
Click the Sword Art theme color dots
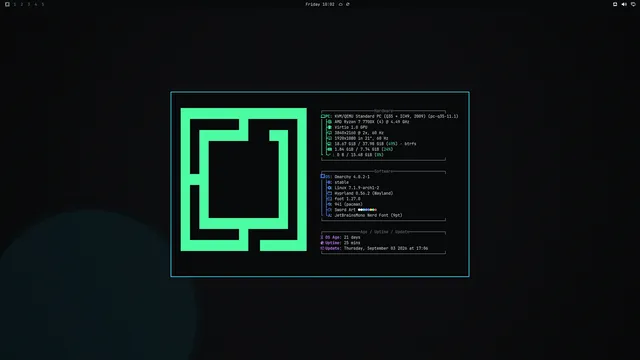367,210
